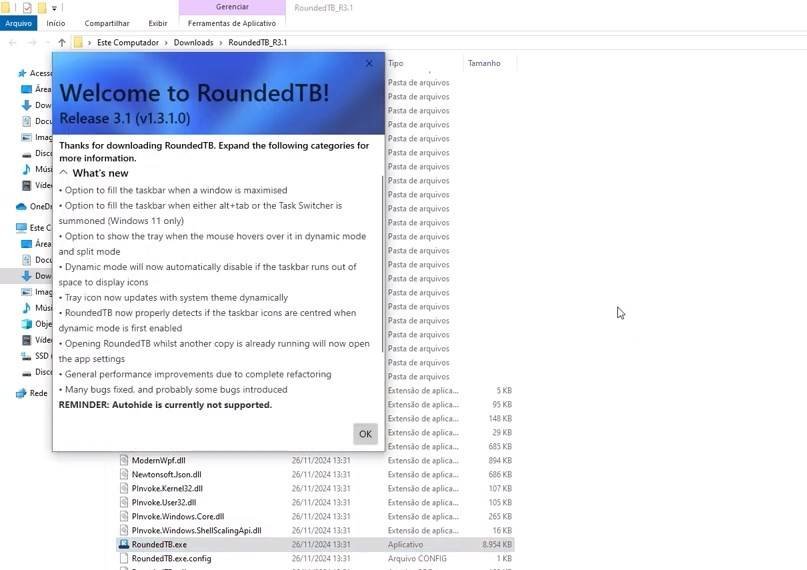Screen dimensions: 807x570
Task: Click the 148 KB size cell
Action: coord(500,418)
